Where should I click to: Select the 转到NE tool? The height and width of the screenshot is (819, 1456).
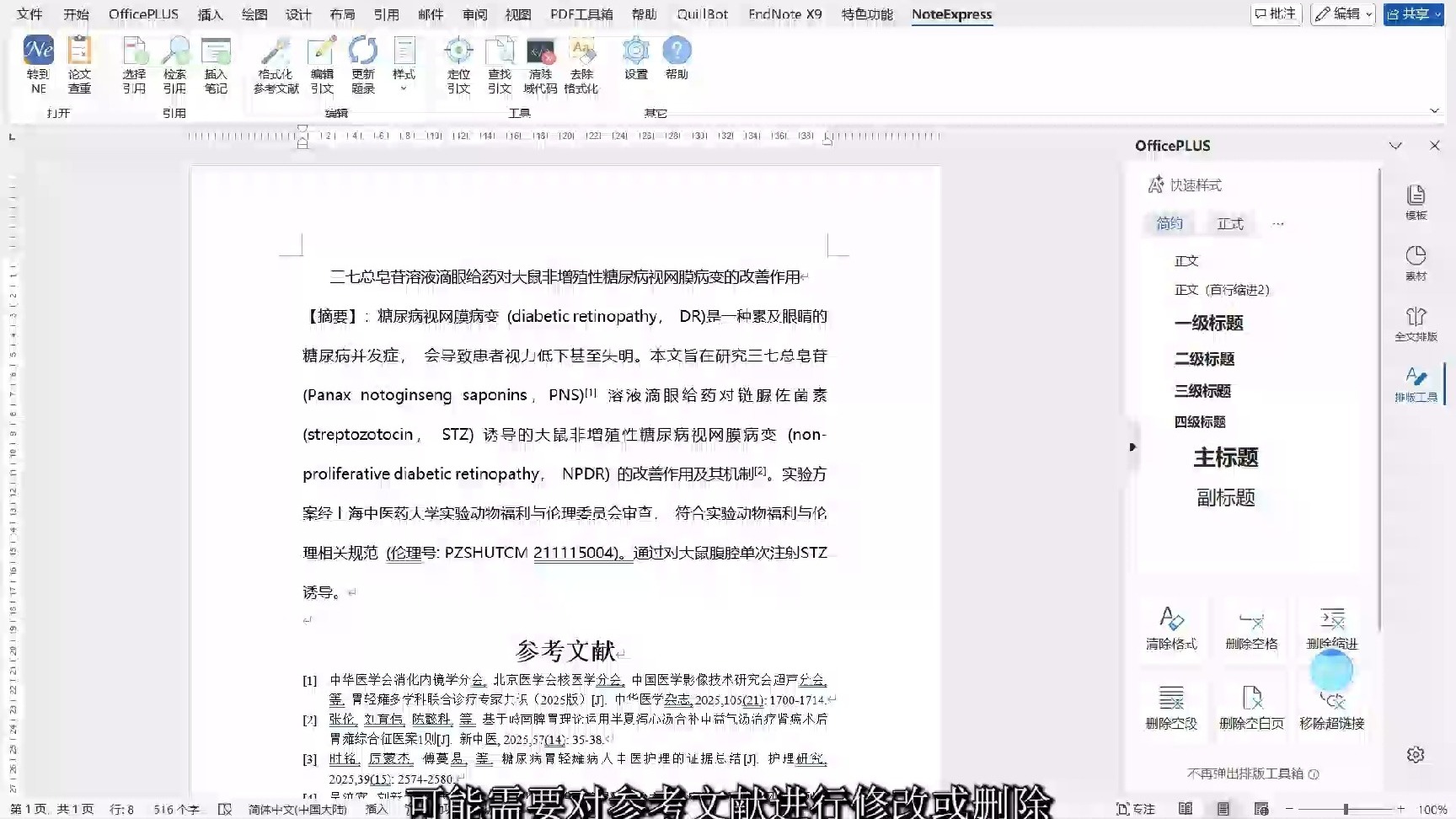(37, 63)
